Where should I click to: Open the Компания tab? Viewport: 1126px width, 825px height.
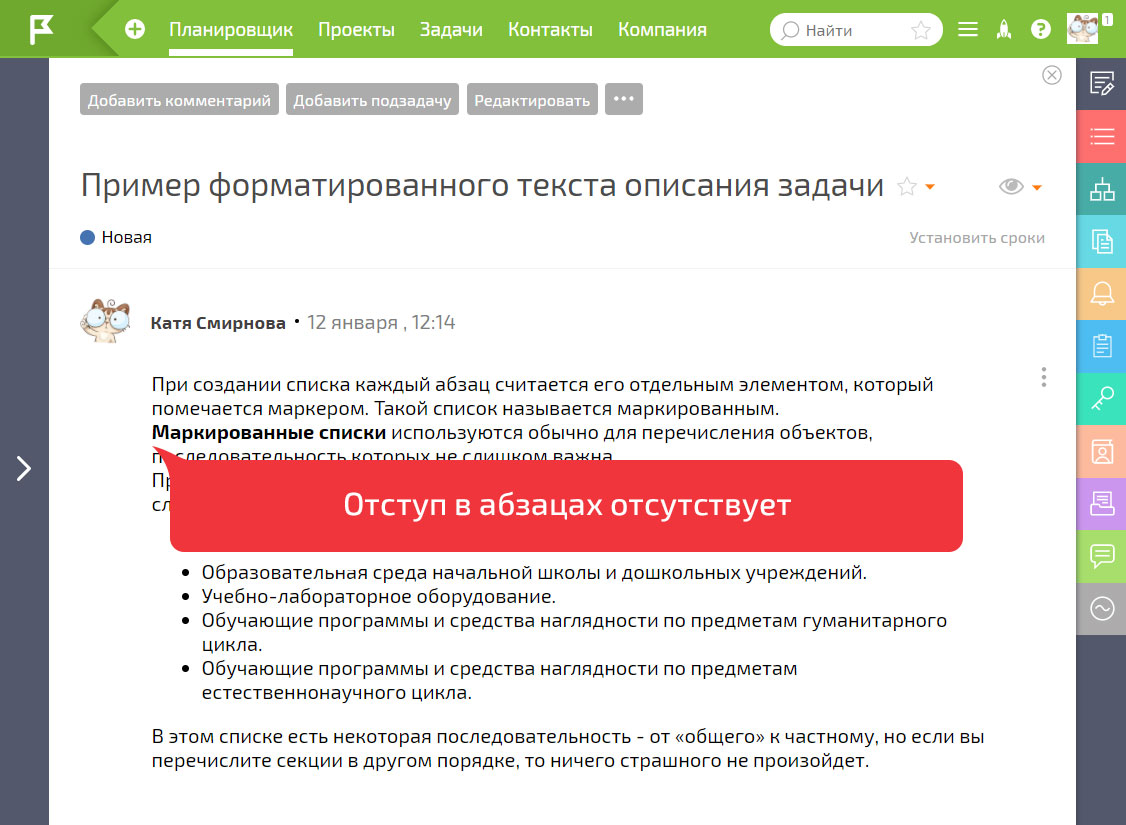(x=662, y=29)
